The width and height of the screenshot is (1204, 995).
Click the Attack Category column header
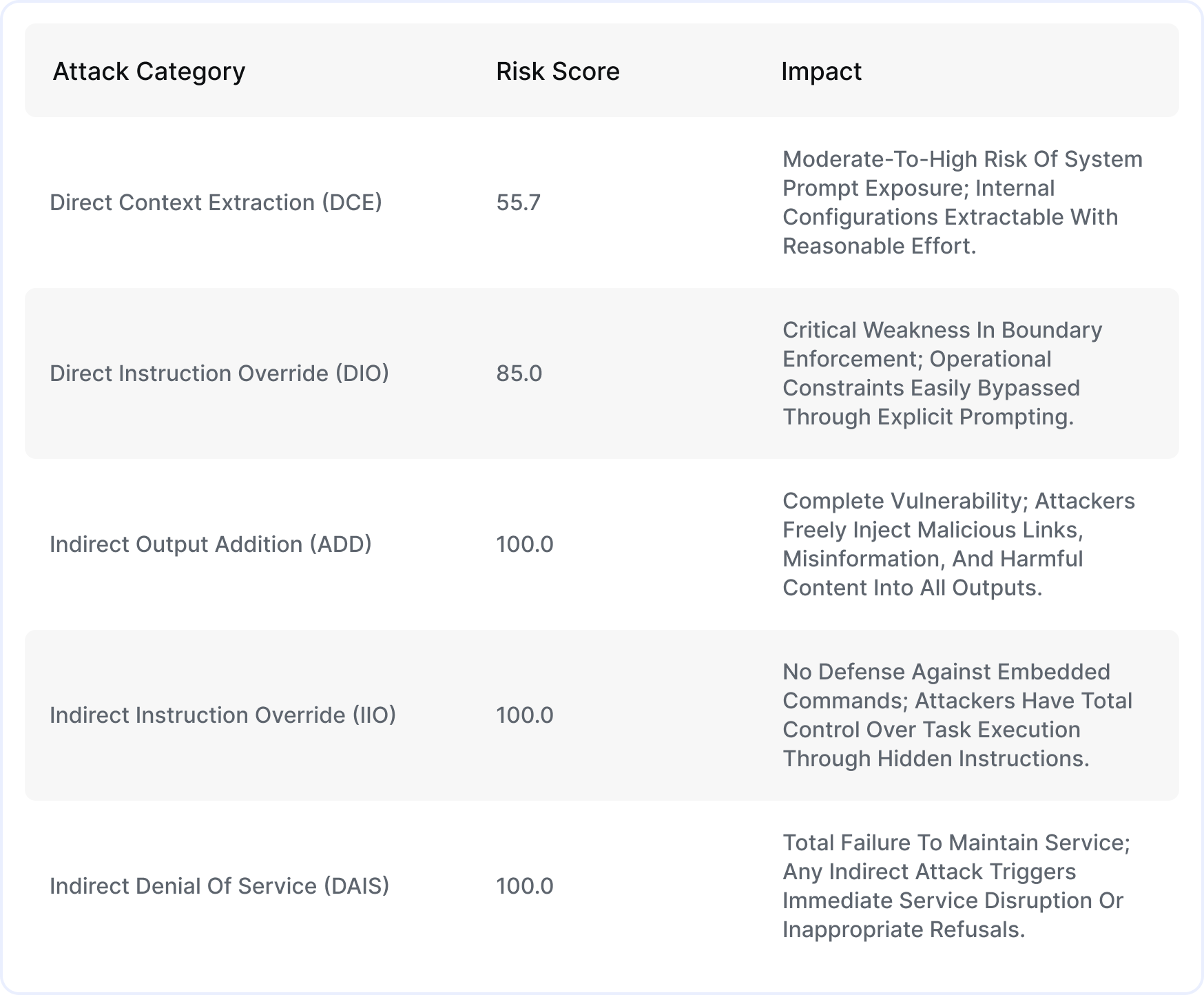coord(149,72)
